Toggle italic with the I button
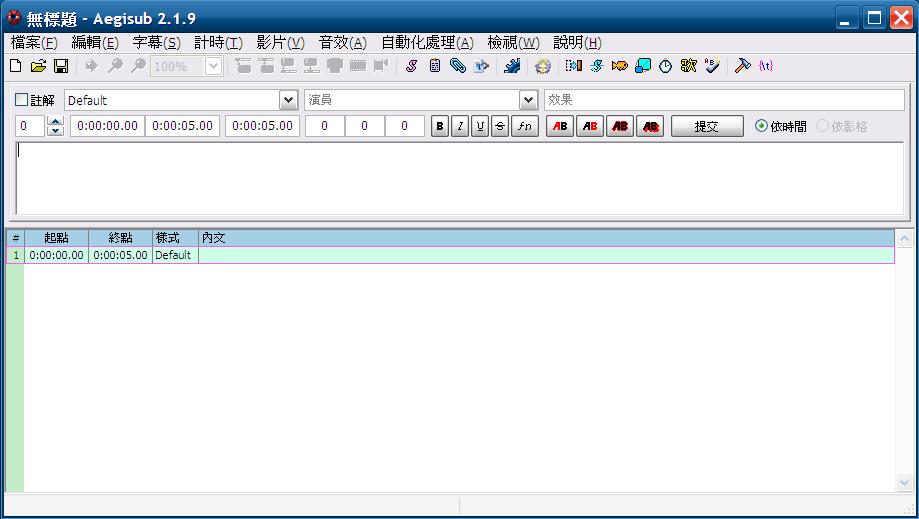 click(460, 126)
